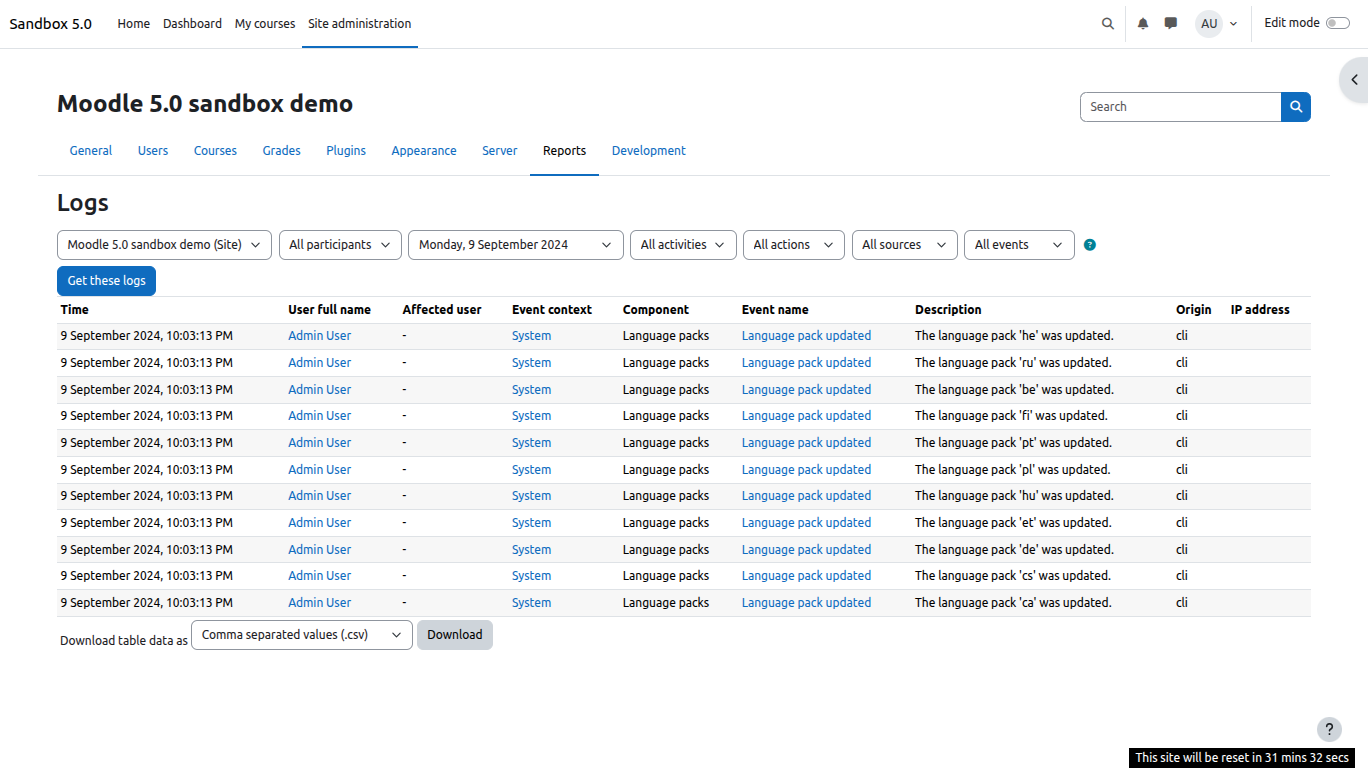
Task: Click inside the Search input field
Action: (x=1180, y=106)
